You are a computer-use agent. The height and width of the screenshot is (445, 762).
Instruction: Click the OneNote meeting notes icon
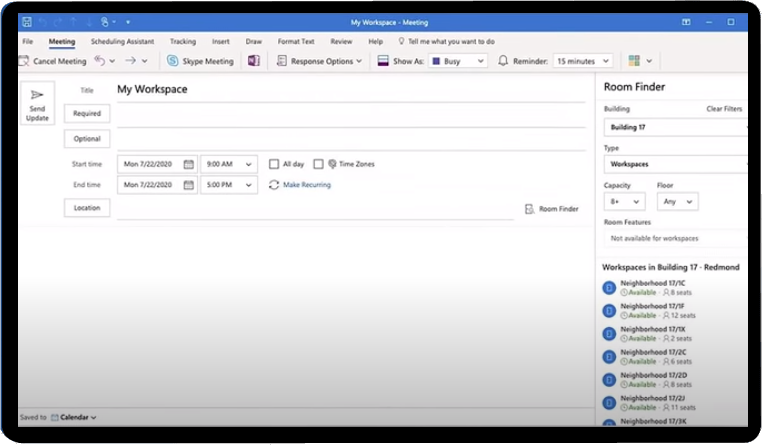pyautogui.click(x=254, y=61)
